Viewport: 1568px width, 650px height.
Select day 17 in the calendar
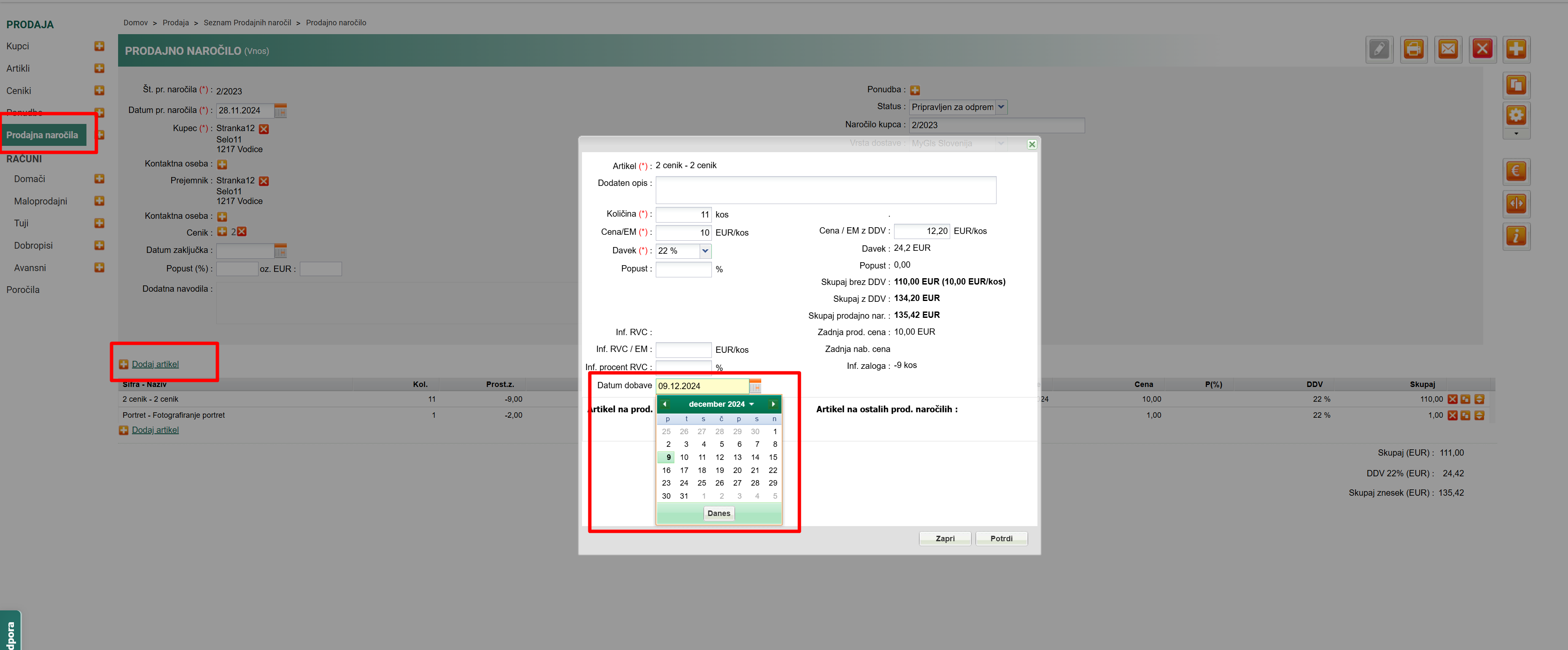coord(684,470)
